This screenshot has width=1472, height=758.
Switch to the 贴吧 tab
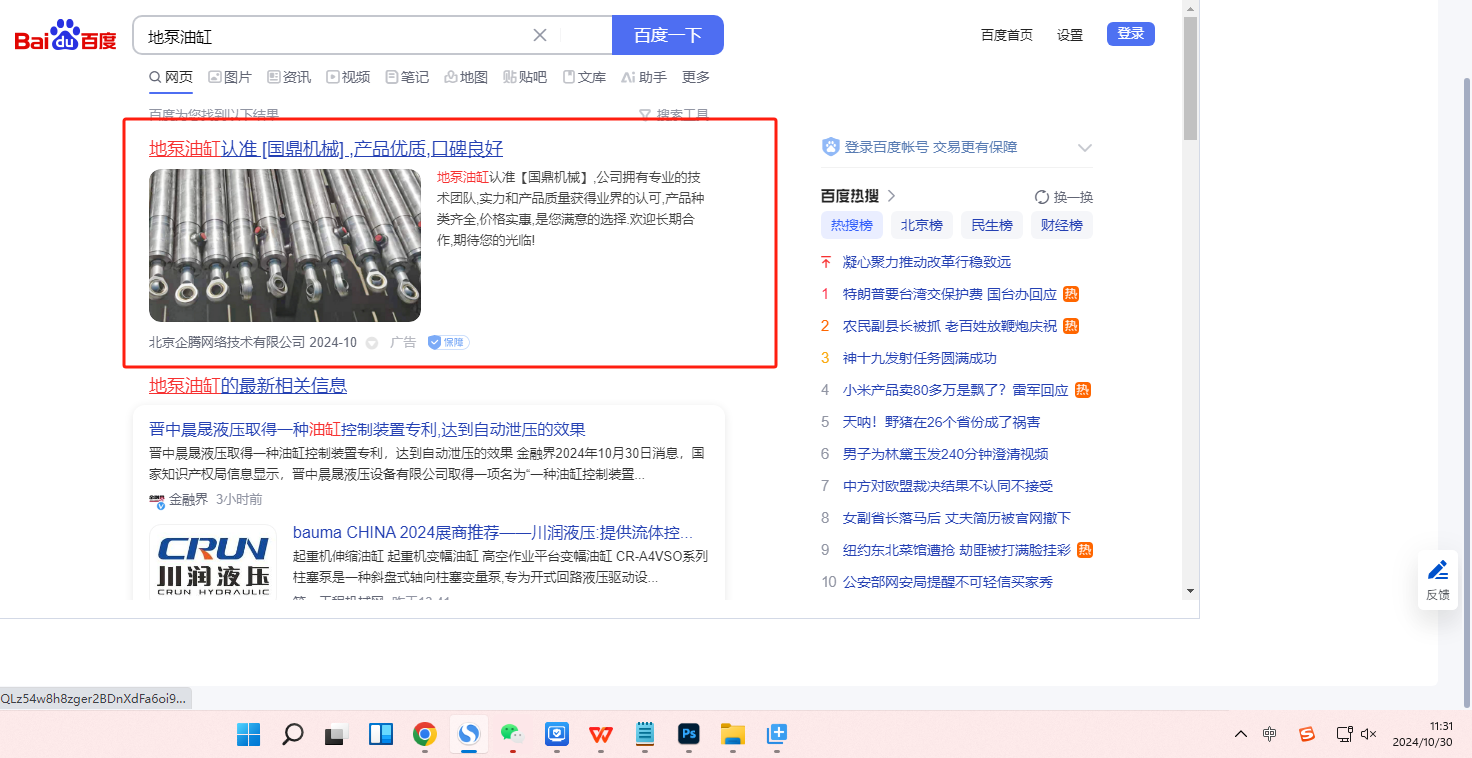(525, 77)
